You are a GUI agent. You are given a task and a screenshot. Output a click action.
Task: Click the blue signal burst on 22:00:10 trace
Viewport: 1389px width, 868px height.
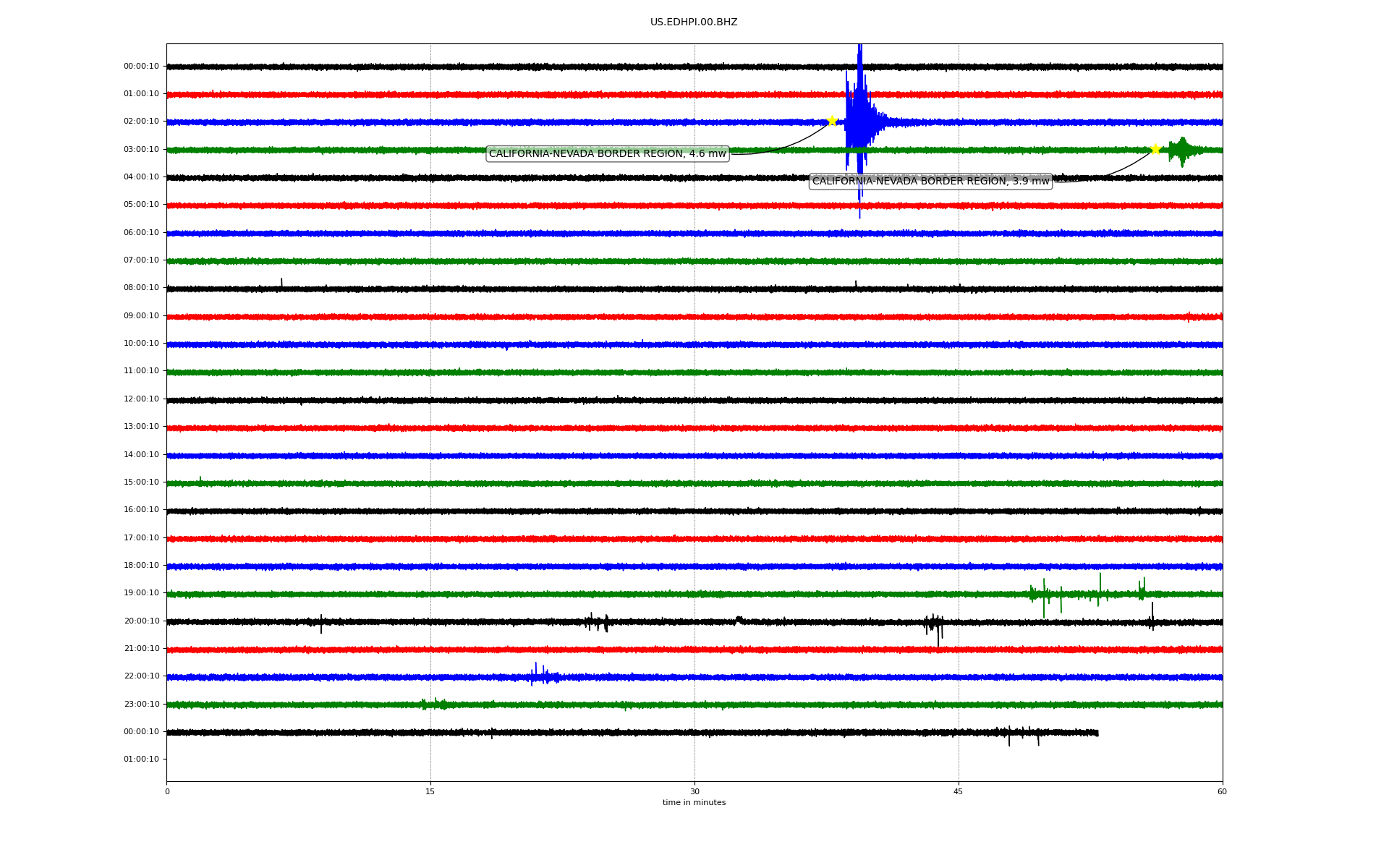click(543, 676)
